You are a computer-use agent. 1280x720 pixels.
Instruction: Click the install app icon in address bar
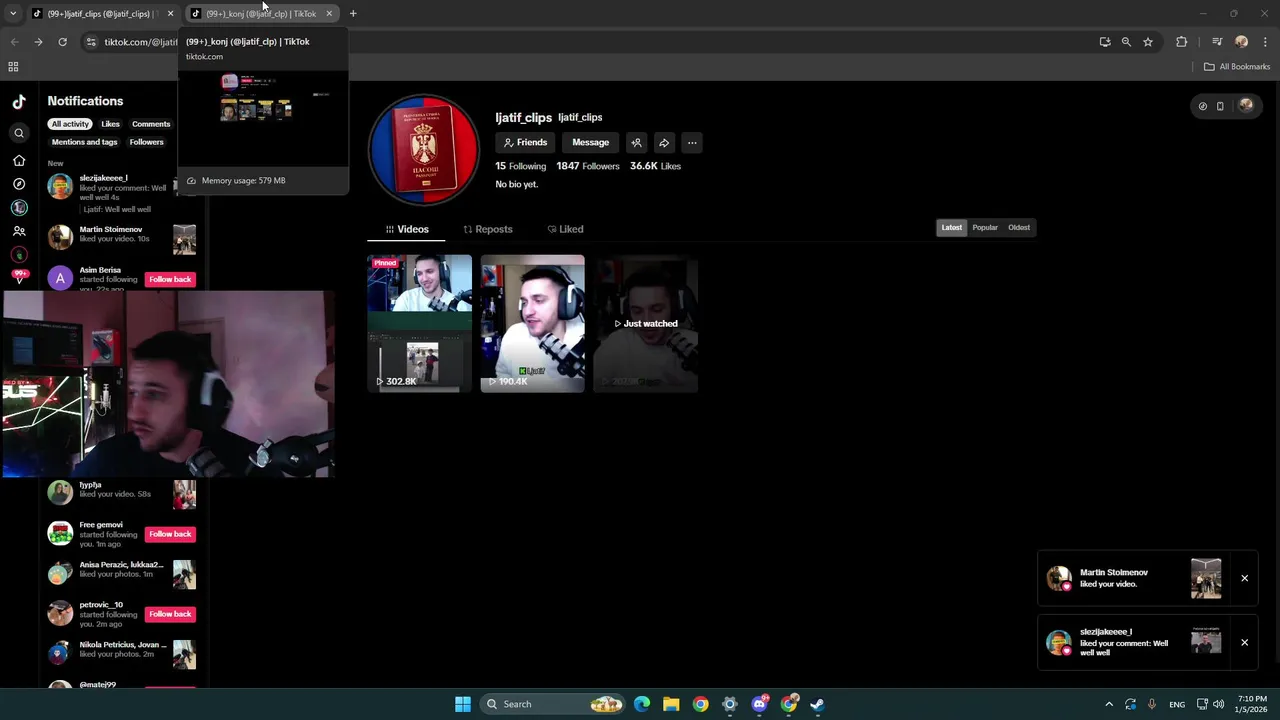point(1105,42)
